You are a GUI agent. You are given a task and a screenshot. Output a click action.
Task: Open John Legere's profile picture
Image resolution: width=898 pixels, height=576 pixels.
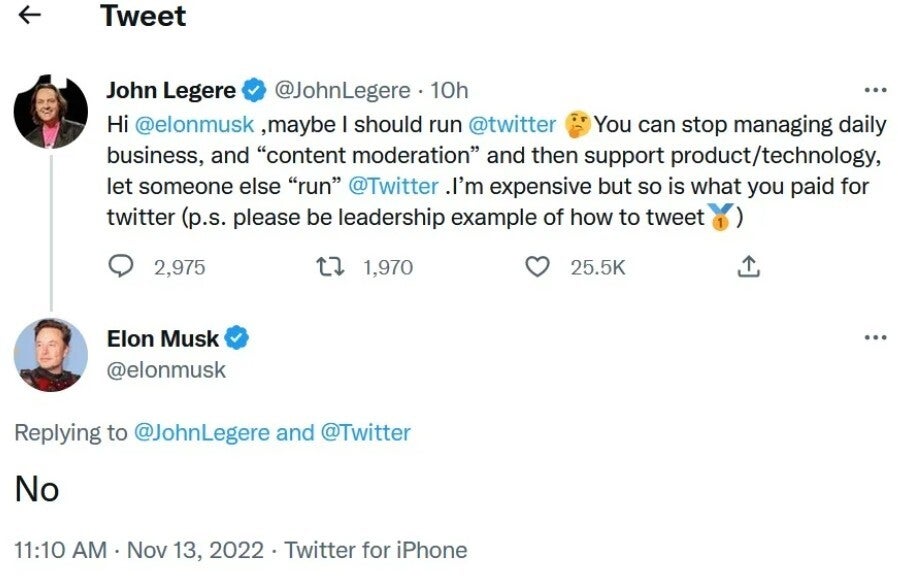point(50,111)
